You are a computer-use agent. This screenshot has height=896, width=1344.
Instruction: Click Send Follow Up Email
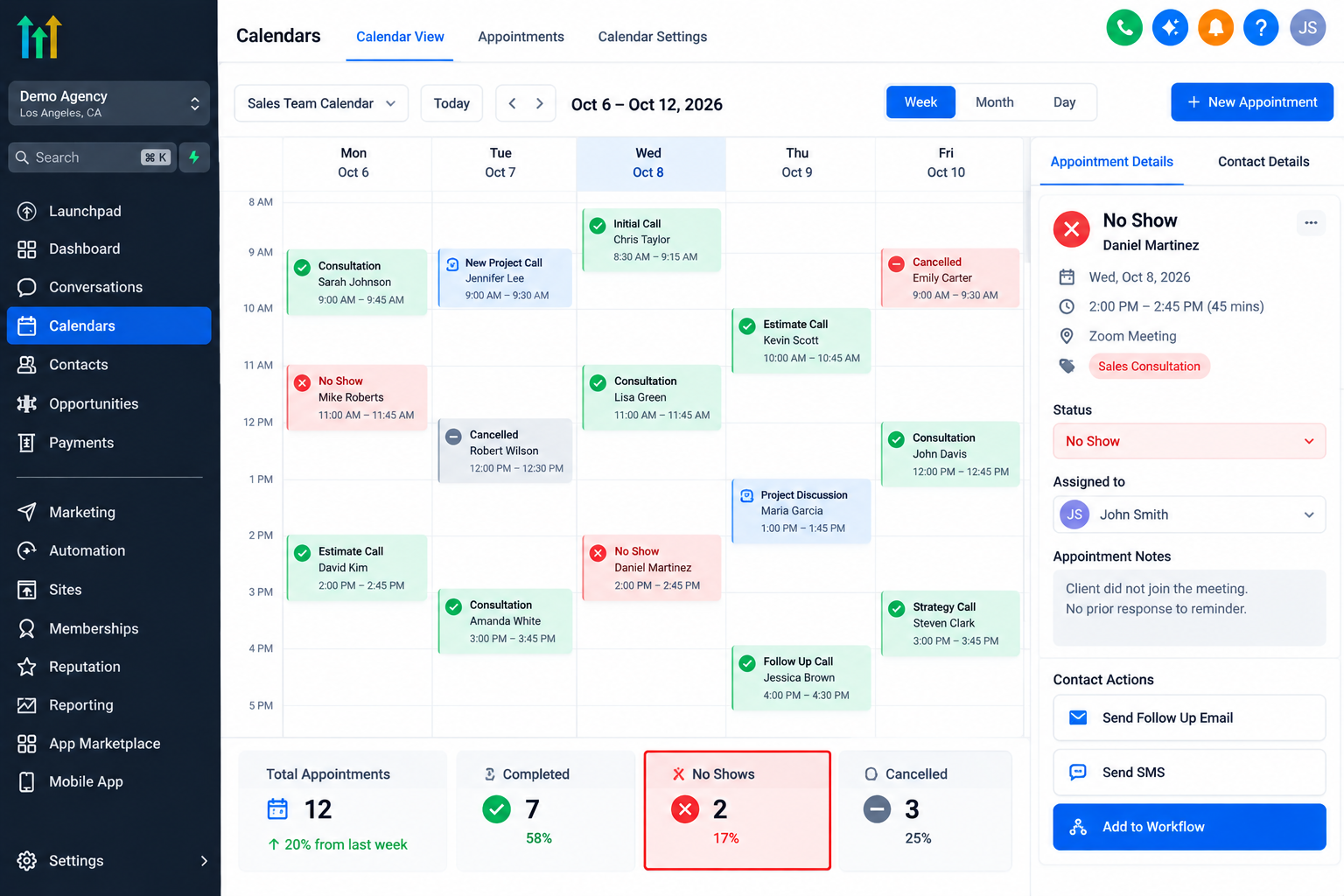click(1189, 717)
